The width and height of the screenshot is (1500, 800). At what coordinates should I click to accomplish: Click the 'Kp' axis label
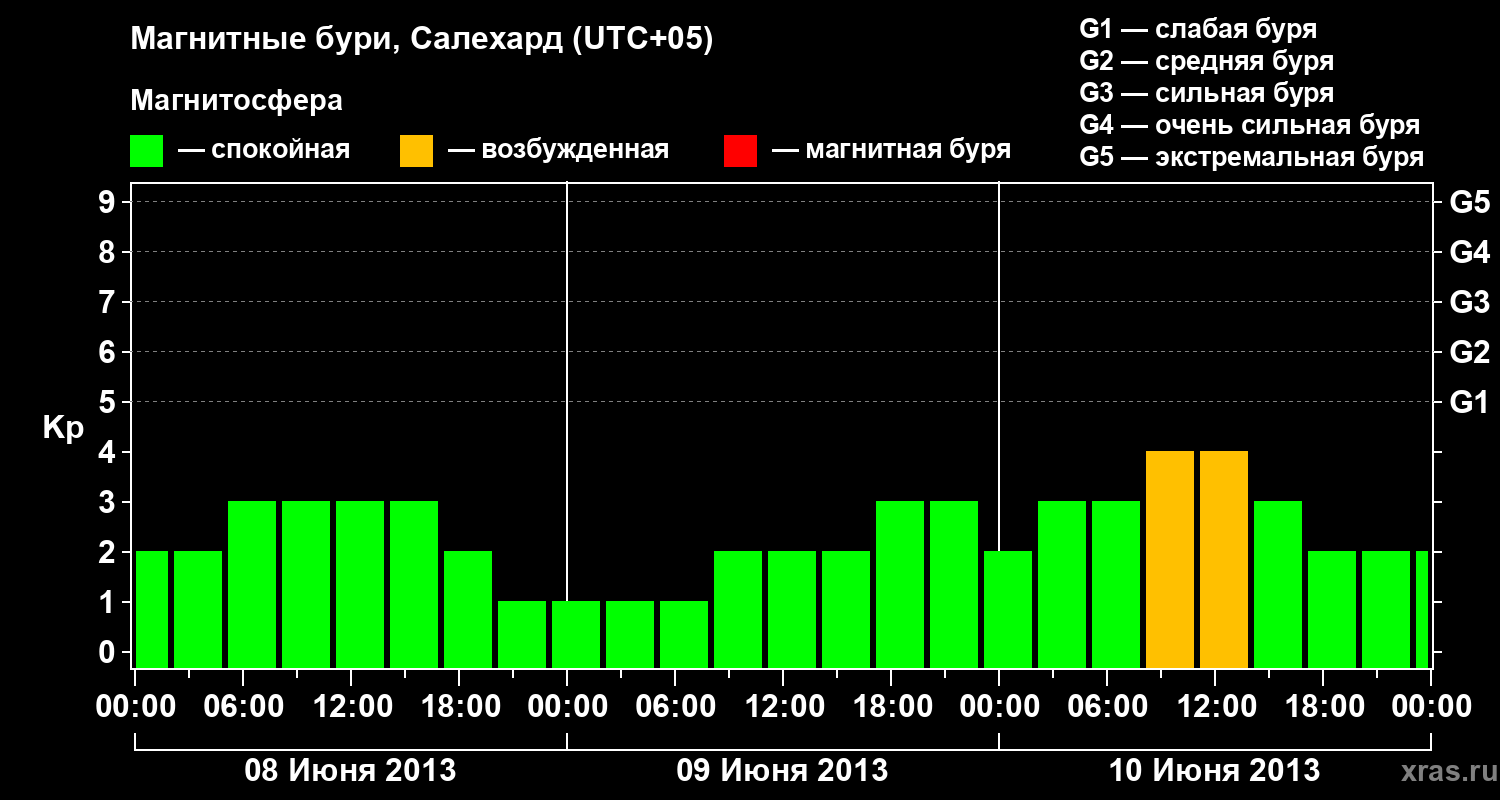pos(63,428)
